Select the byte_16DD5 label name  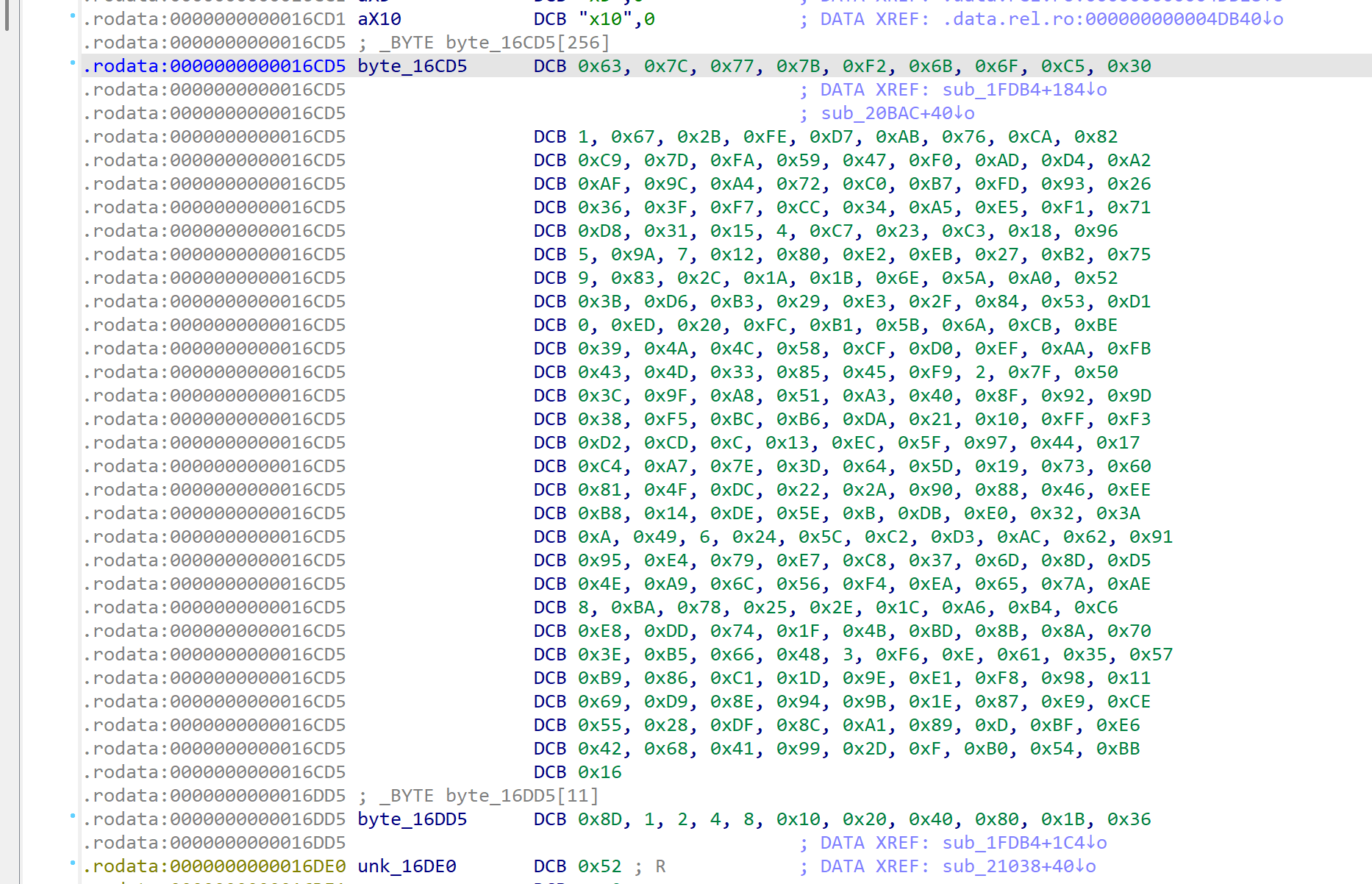[412, 819]
